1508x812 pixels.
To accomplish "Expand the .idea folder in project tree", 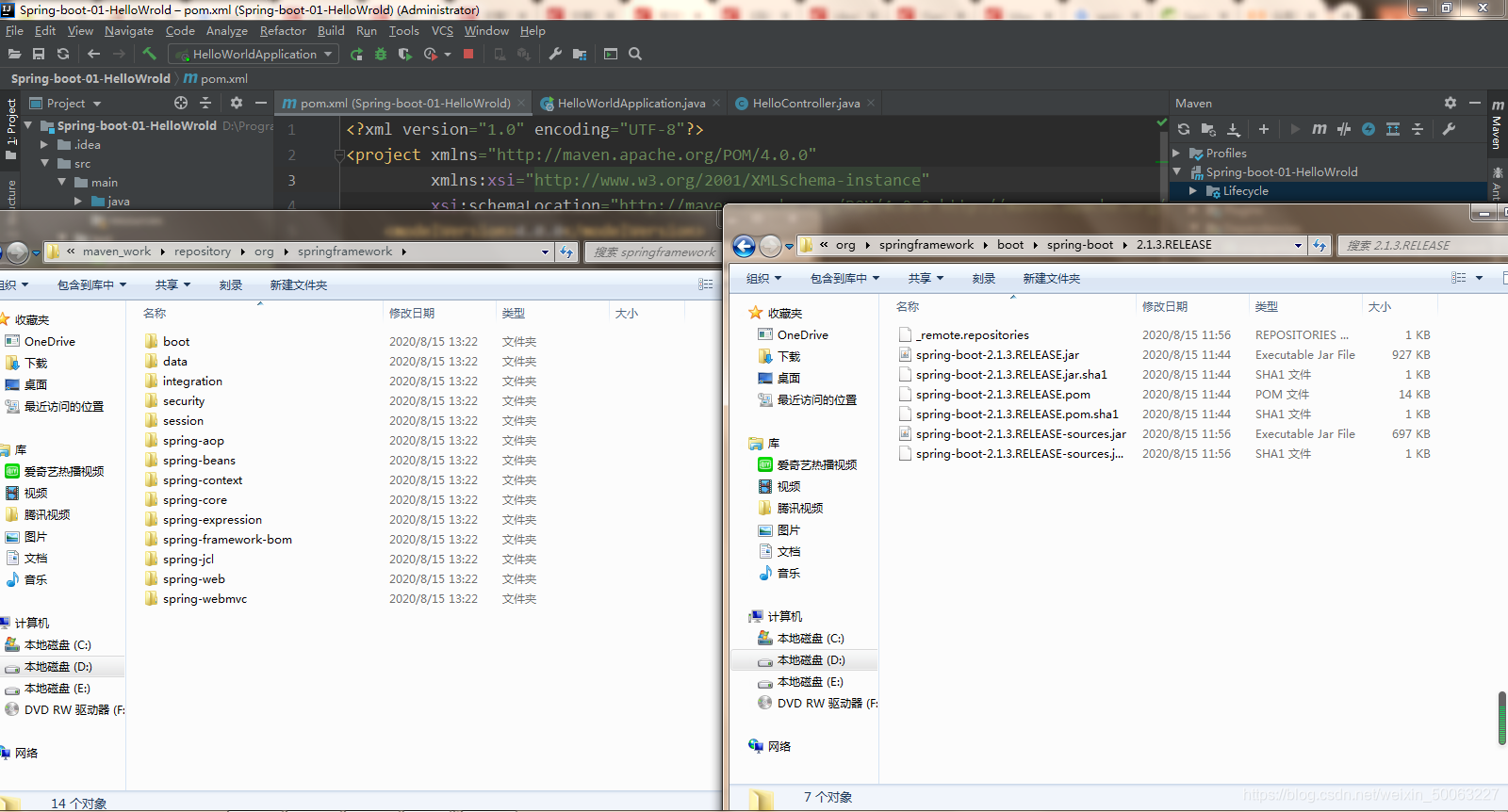I will click(x=44, y=145).
